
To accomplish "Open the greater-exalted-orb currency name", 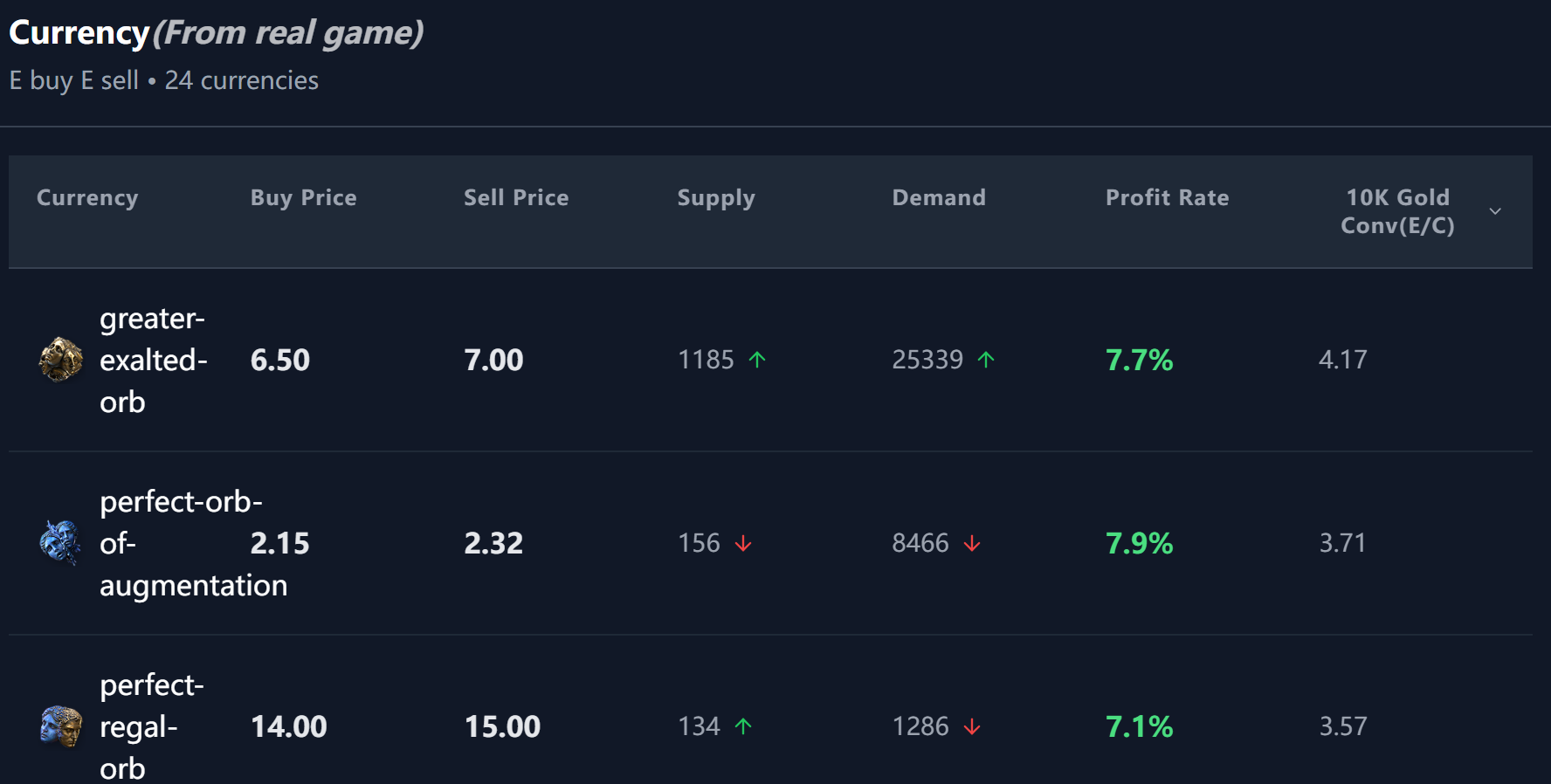I will pyautogui.click(x=153, y=360).
